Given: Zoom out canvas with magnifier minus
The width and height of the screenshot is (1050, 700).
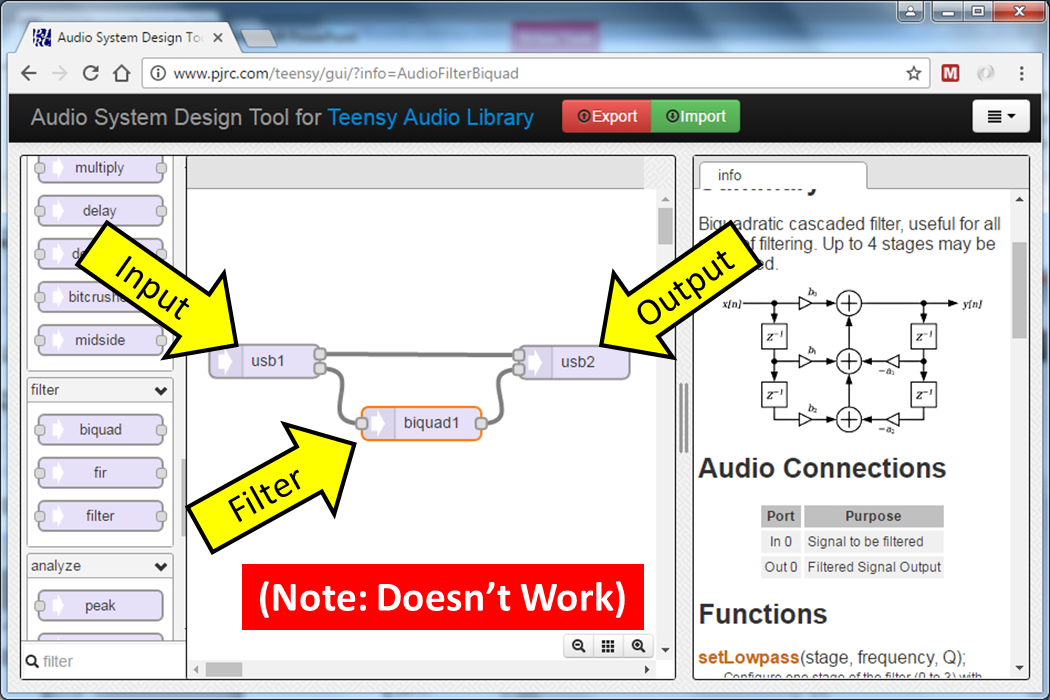Looking at the screenshot, I should 579,646.
